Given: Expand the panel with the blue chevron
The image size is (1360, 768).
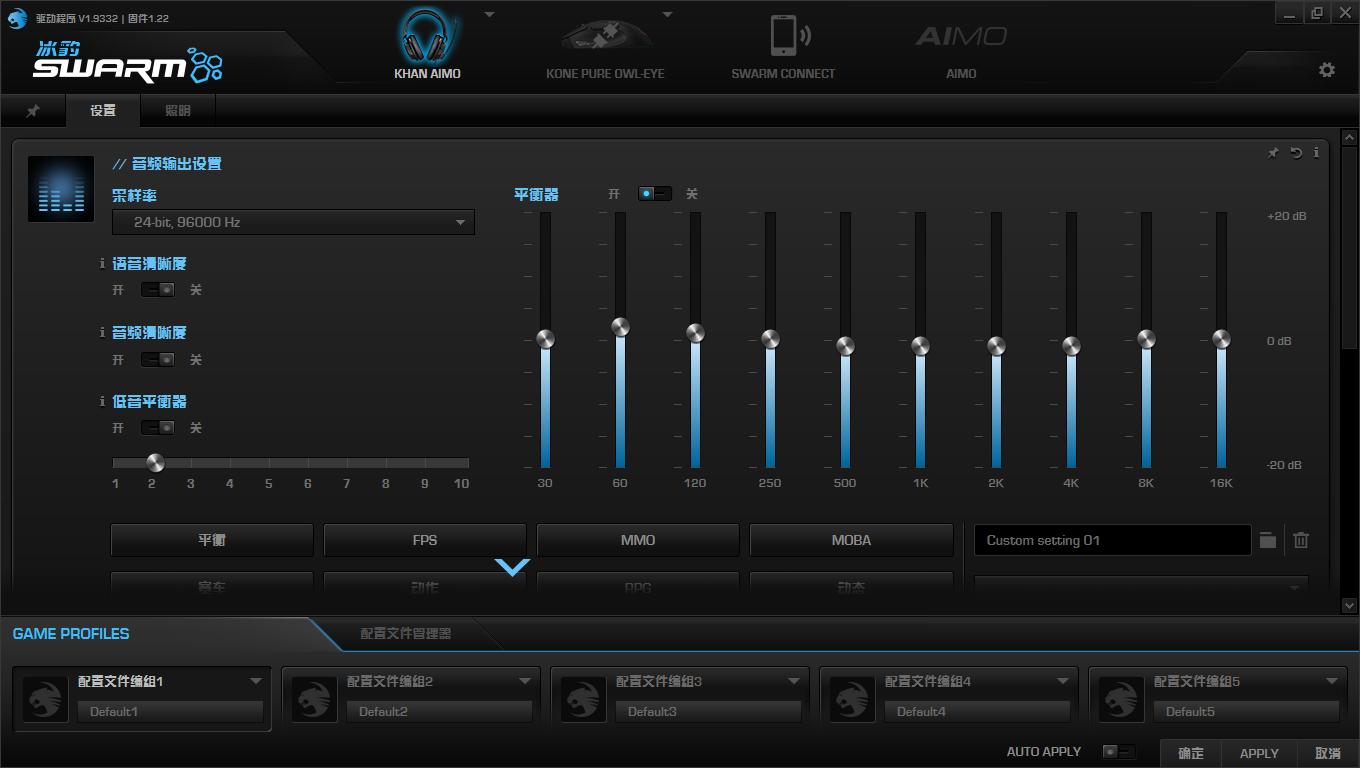Looking at the screenshot, I should [512, 568].
